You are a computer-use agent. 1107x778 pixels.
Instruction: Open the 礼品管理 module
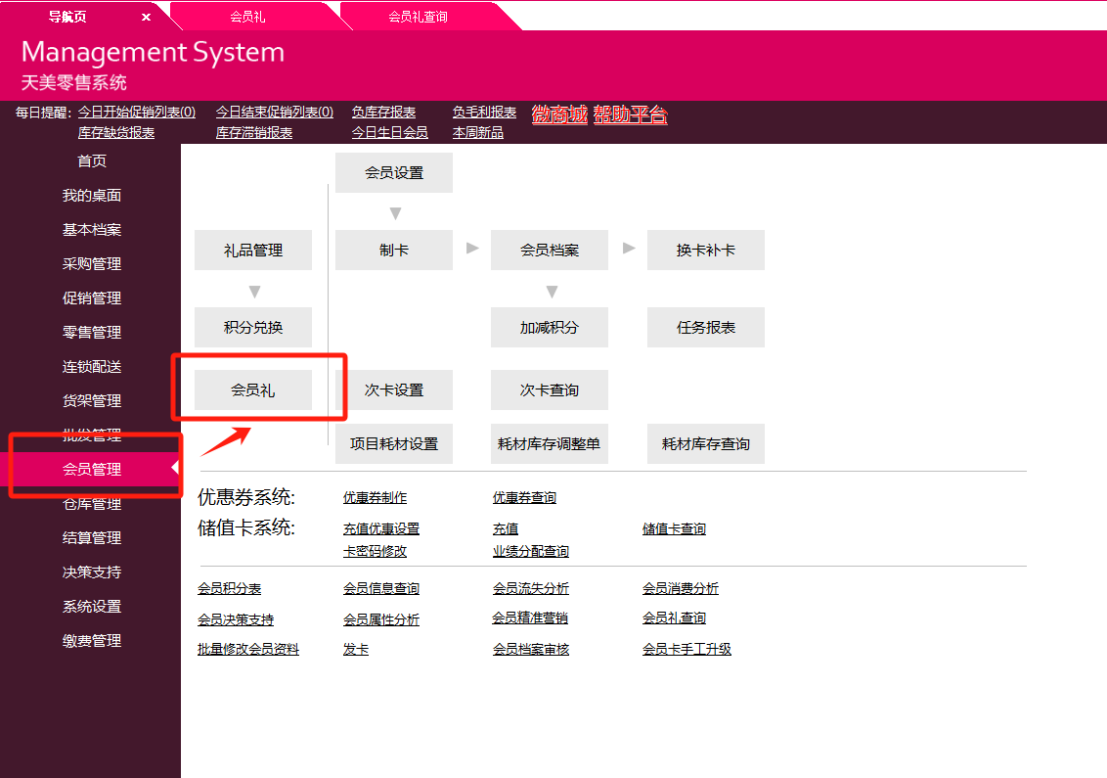pos(253,250)
